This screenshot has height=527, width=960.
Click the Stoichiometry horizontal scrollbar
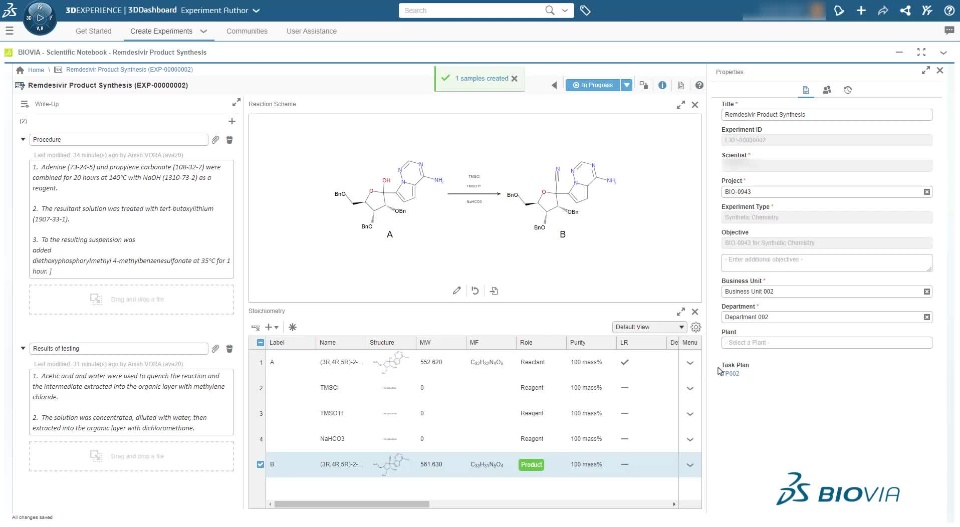(x=351, y=504)
